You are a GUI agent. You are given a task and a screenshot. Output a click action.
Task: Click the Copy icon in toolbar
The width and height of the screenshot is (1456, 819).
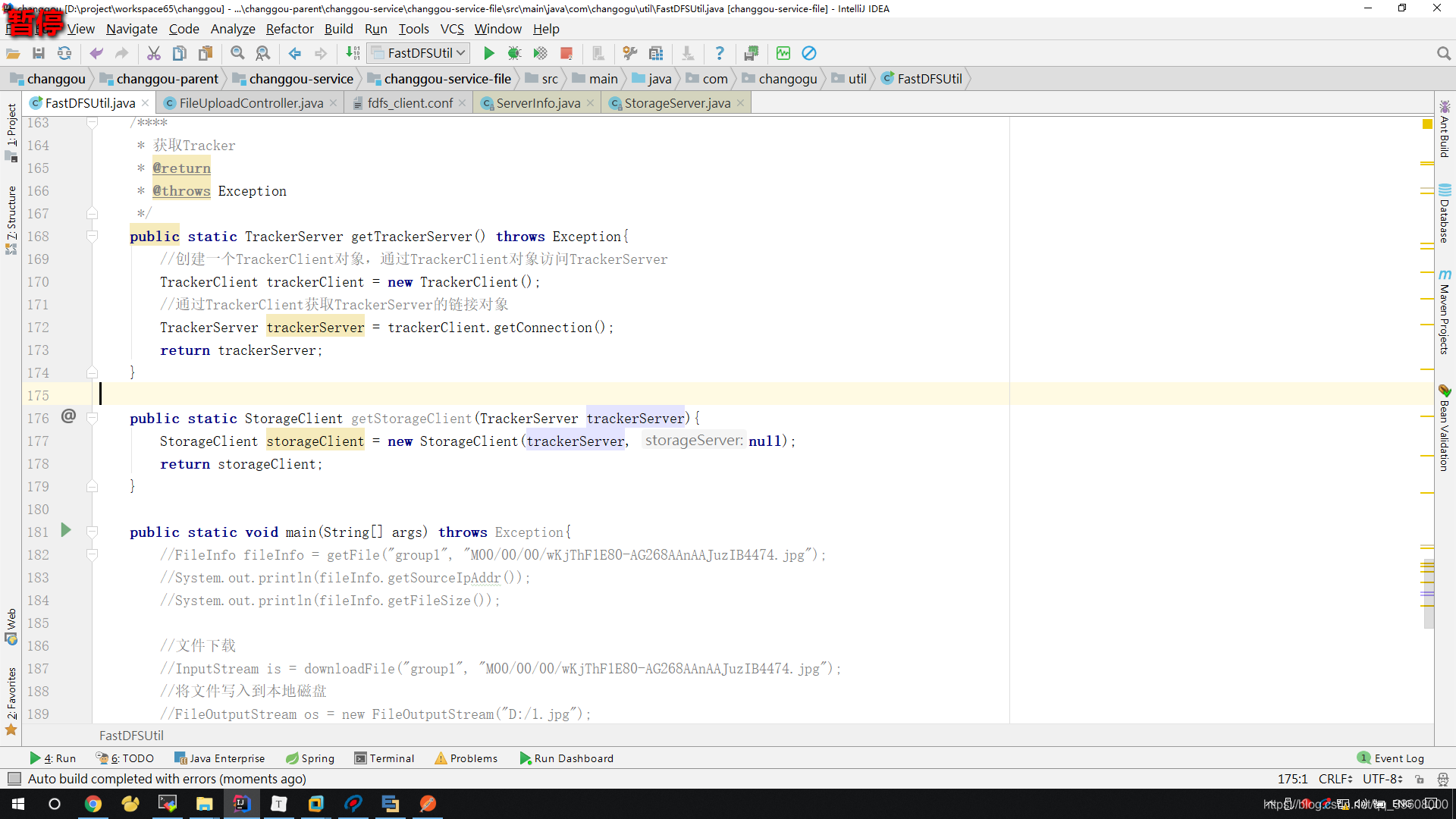pos(180,53)
